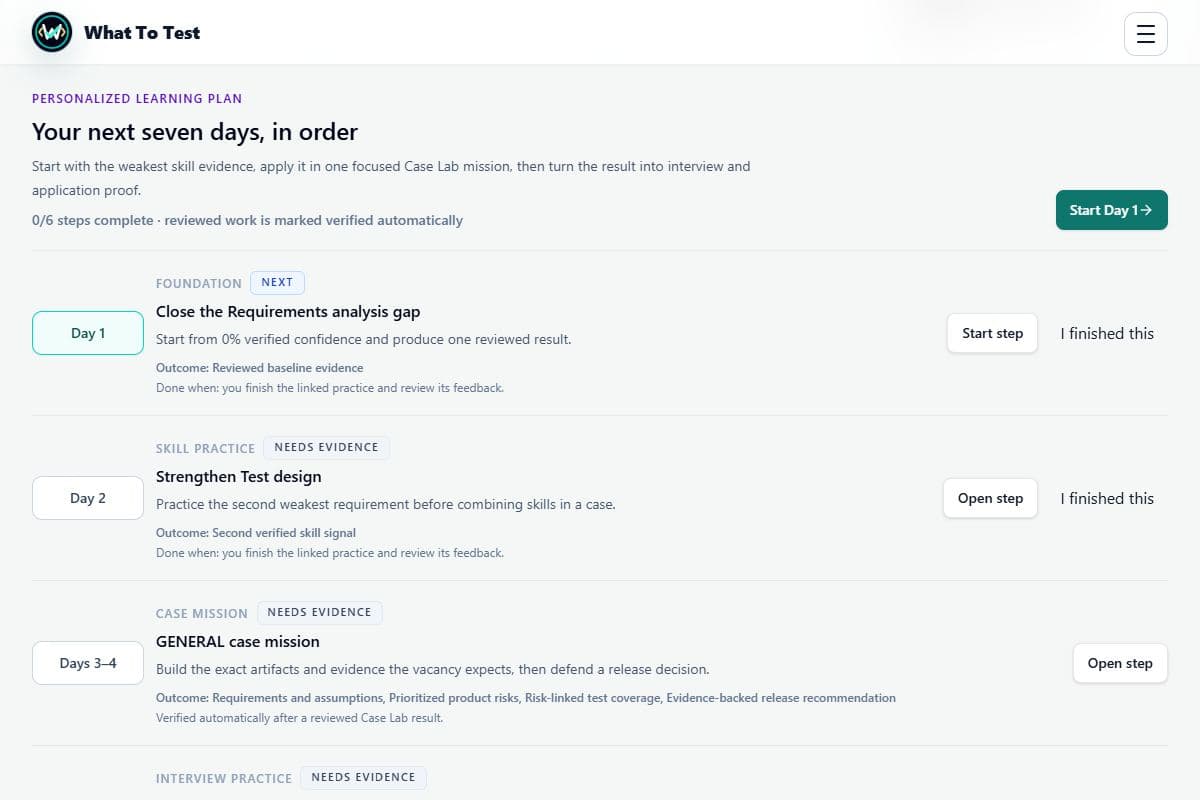Click the GENERAL case mission title
The width and height of the screenshot is (1200, 800).
pyautogui.click(x=238, y=642)
